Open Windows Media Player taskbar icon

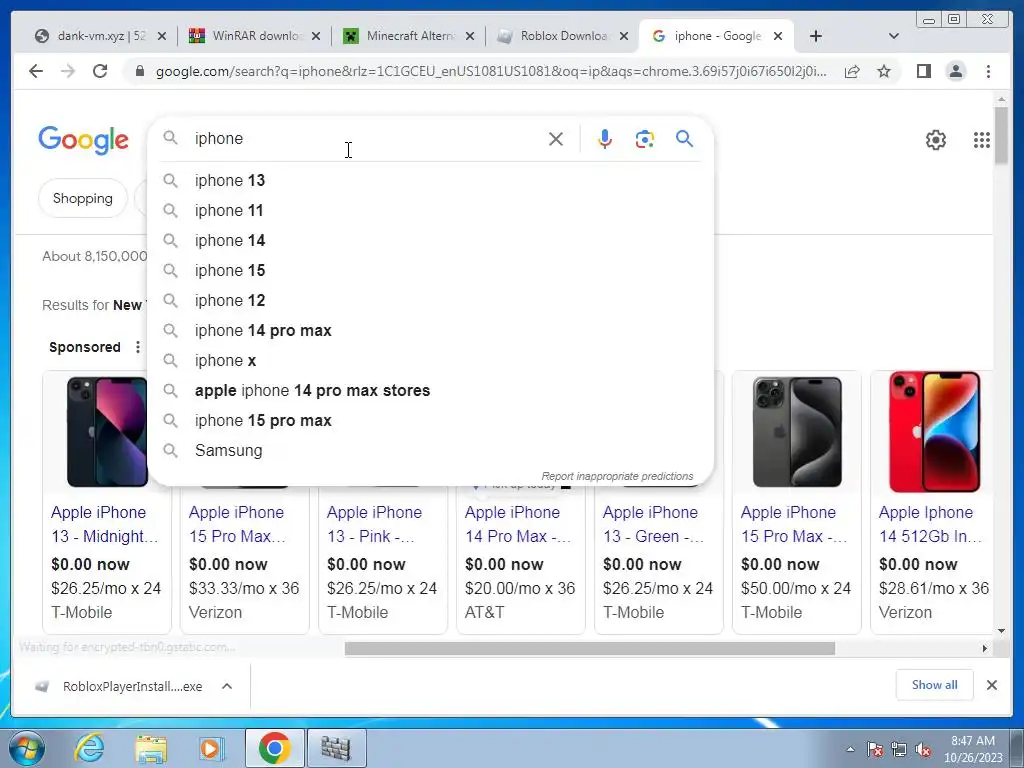click(x=211, y=748)
